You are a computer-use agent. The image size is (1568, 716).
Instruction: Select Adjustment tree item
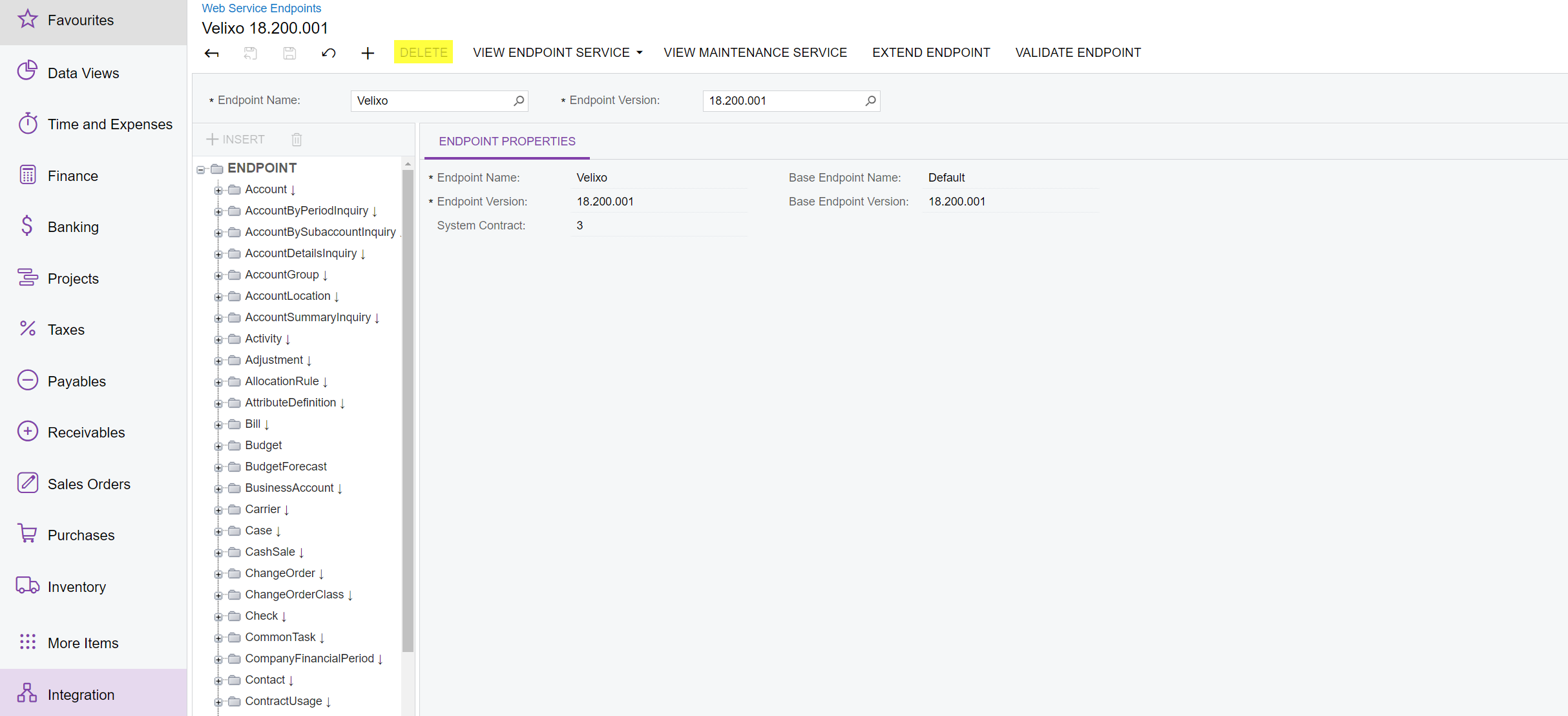(x=274, y=360)
